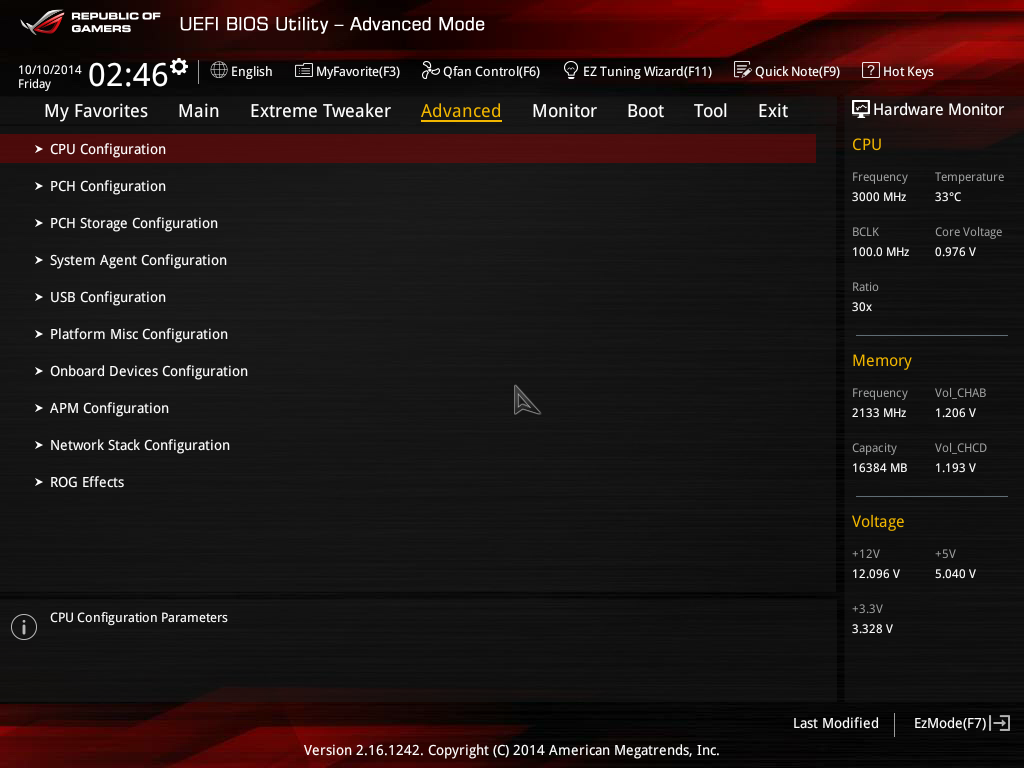Click the globe language icon
Screen dimensions: 1024x768
click(x=219, y=70)
